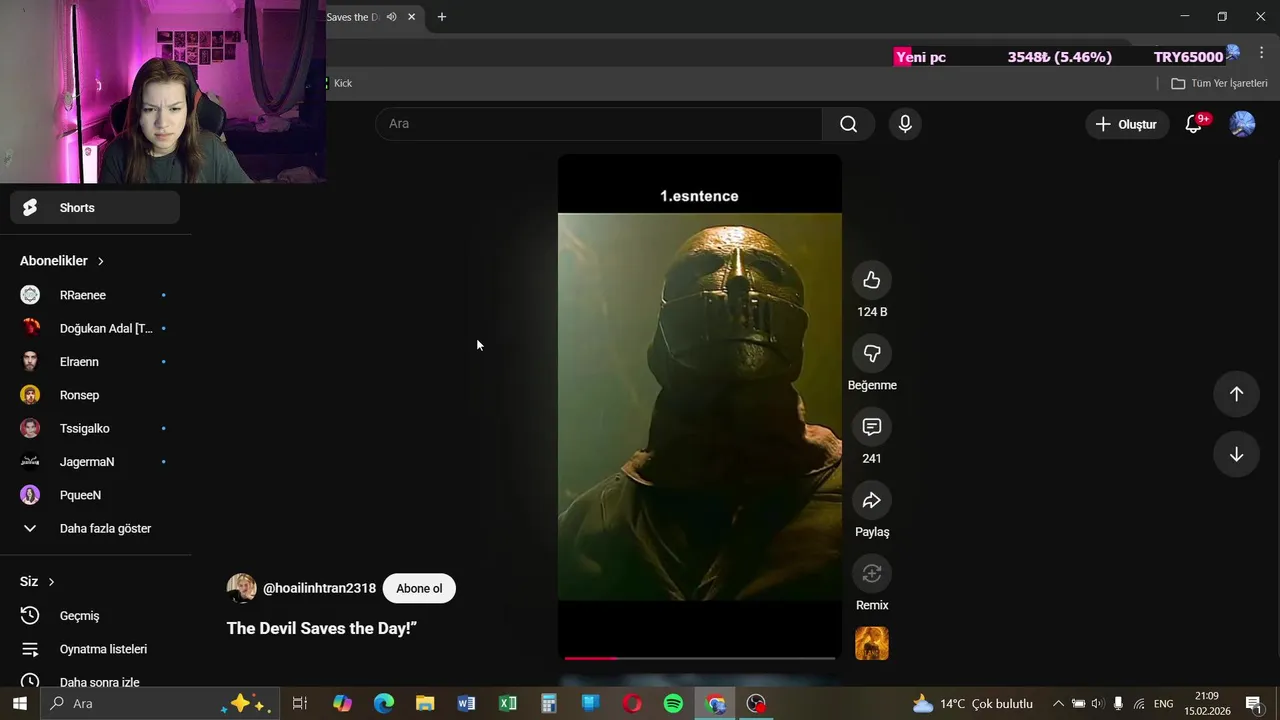The width and height of the screenshot is (1280, 720).
Task: Open Spotify from taskbar
Action: 673,704
